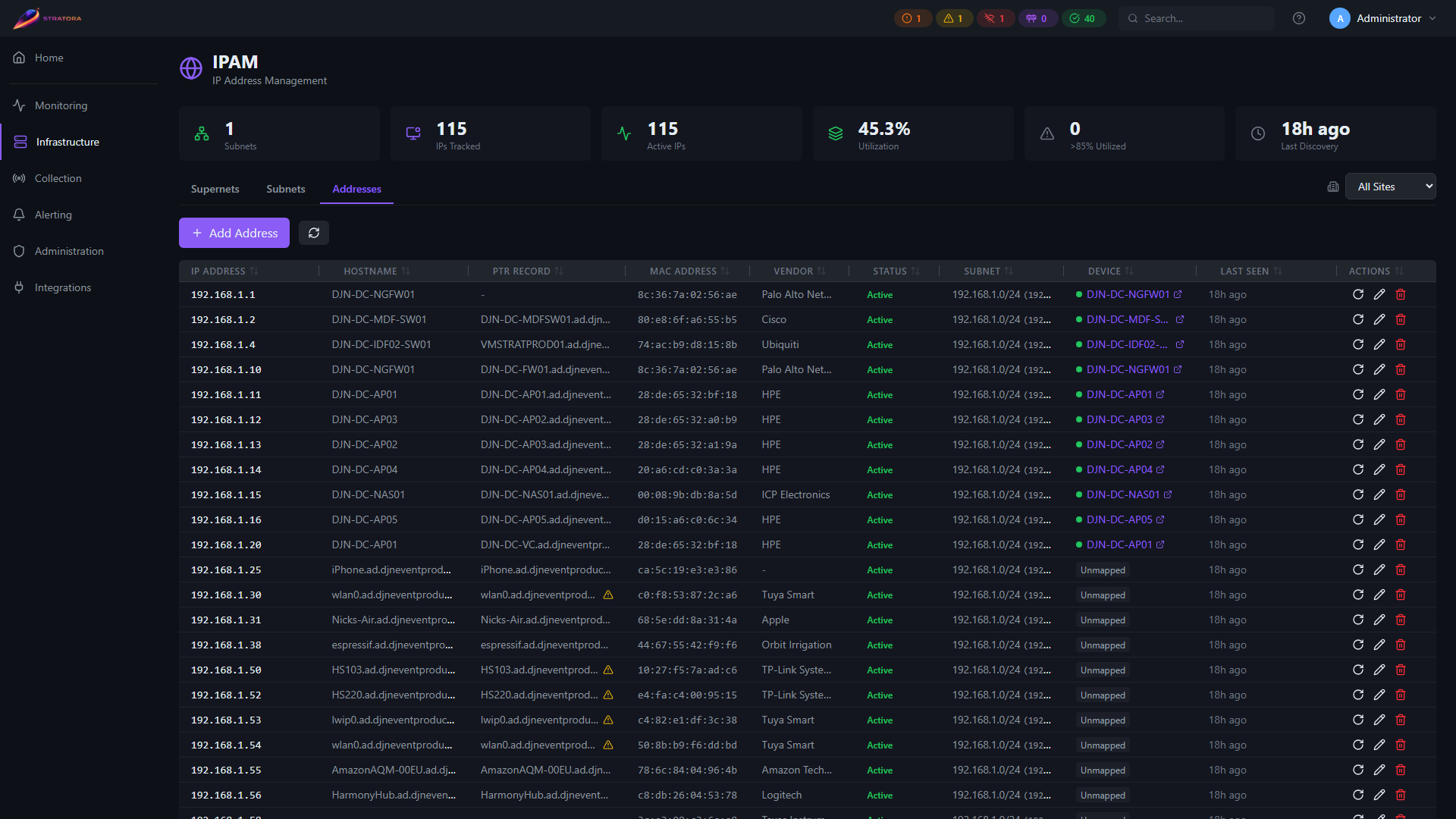Image resolution: width=1456 pixels, height=819 pixels.
Task: Click vendor ICP Electronics
Action: (x=795, y=494)
